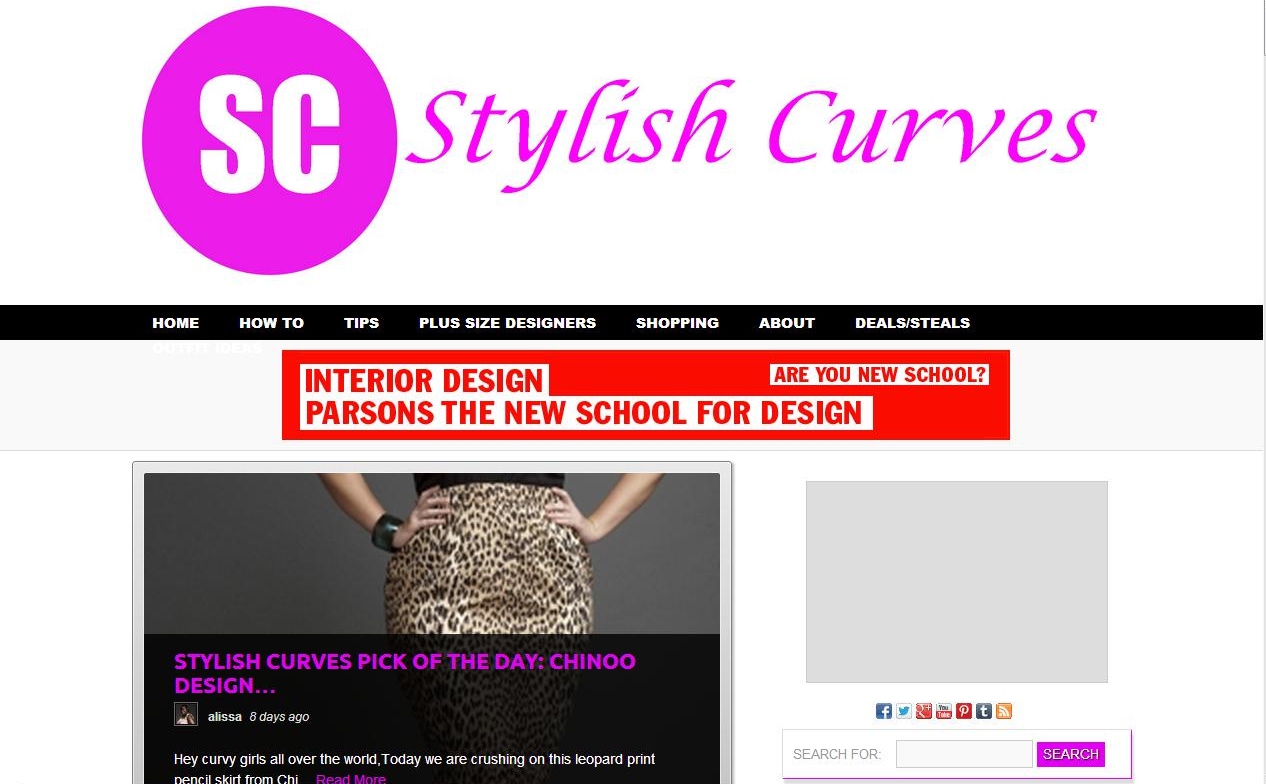1266x784 pixels.
Task: Click the pink SEARCH button
Action: pos(1071,754)
